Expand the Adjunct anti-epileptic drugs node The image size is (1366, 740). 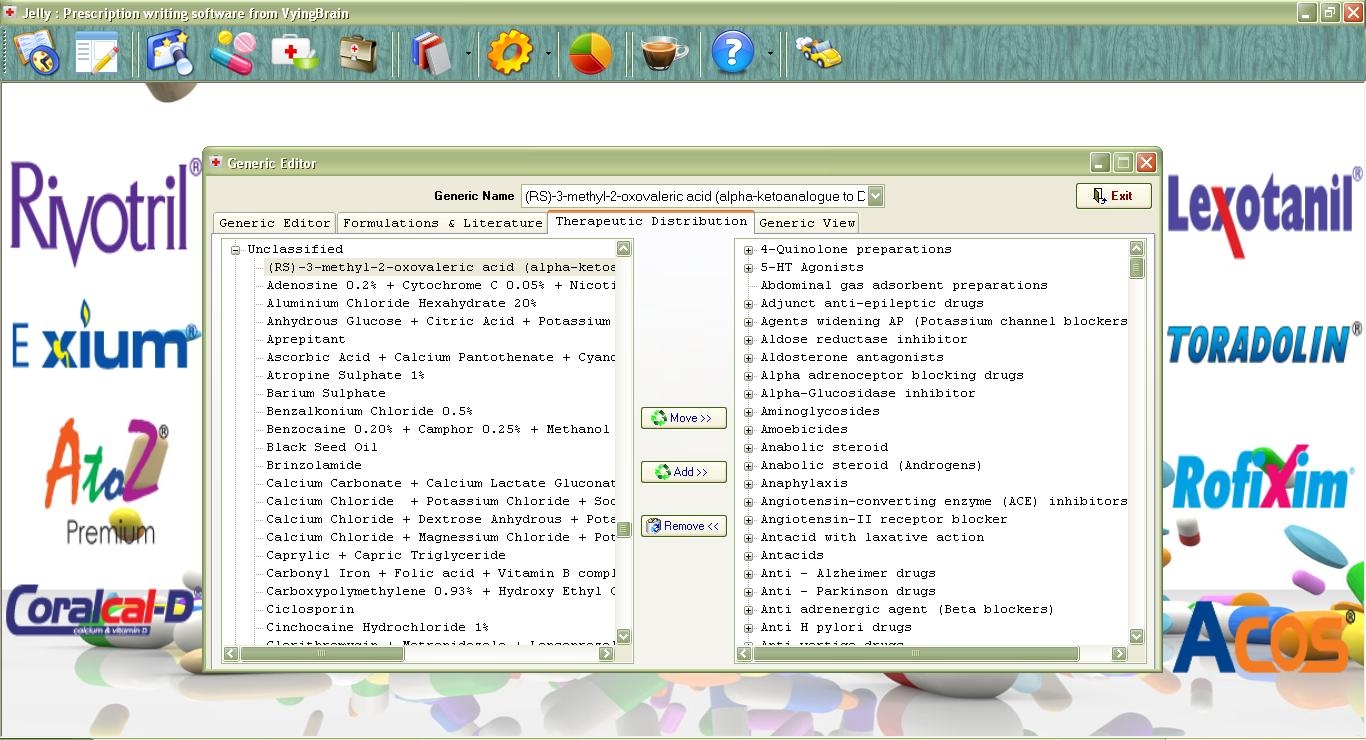(748, 304)
